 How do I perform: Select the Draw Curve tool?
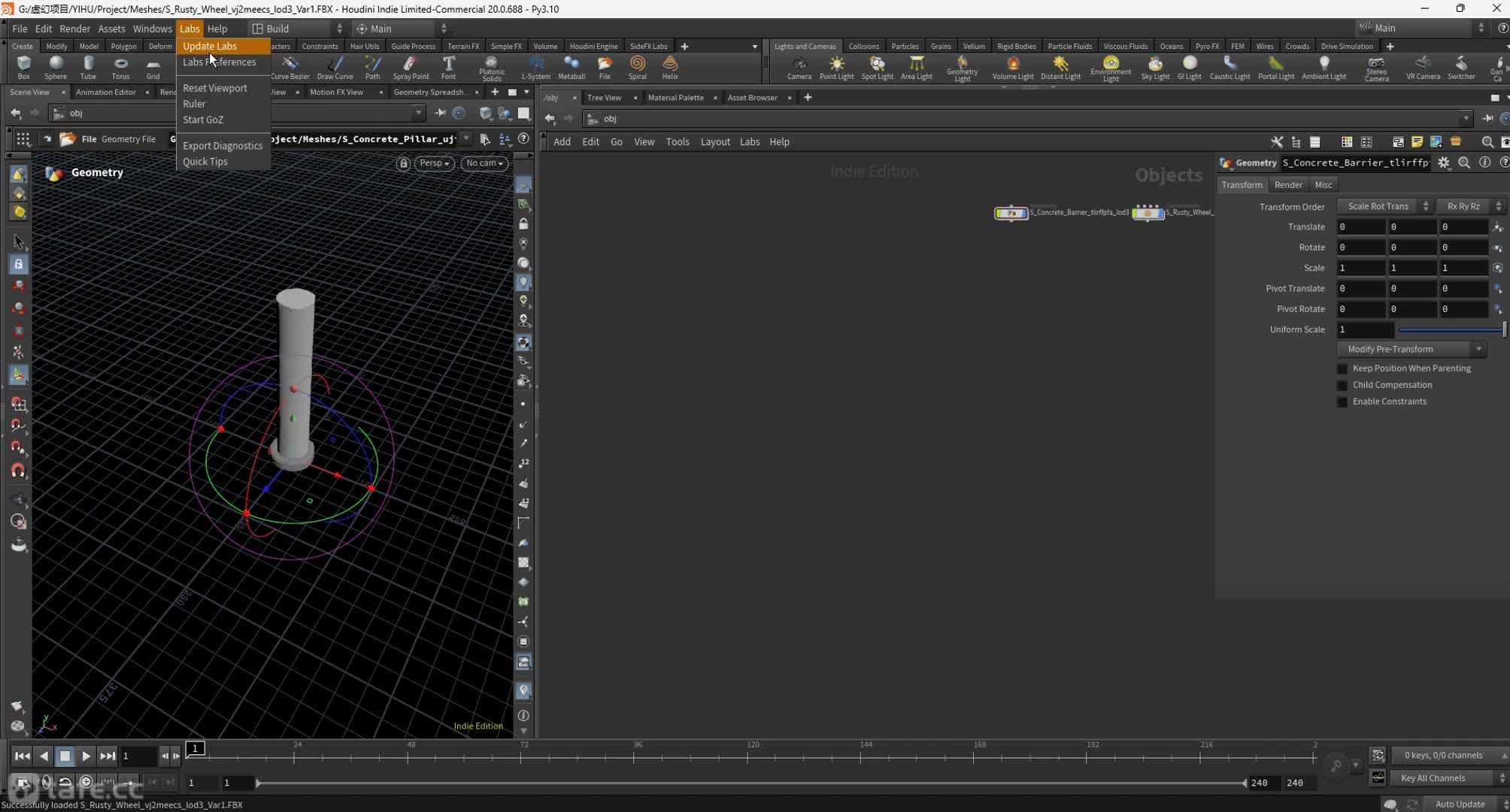(335, 67)
